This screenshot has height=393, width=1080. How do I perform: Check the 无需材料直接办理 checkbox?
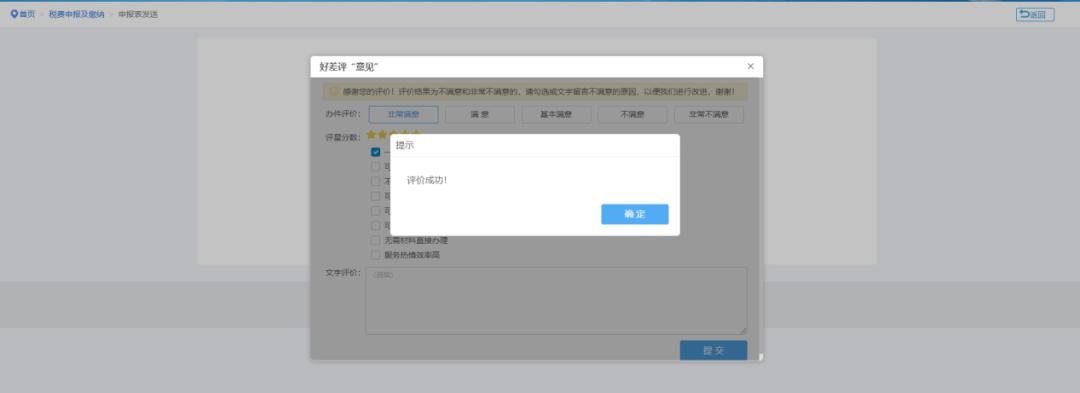(x=375, y=240)
